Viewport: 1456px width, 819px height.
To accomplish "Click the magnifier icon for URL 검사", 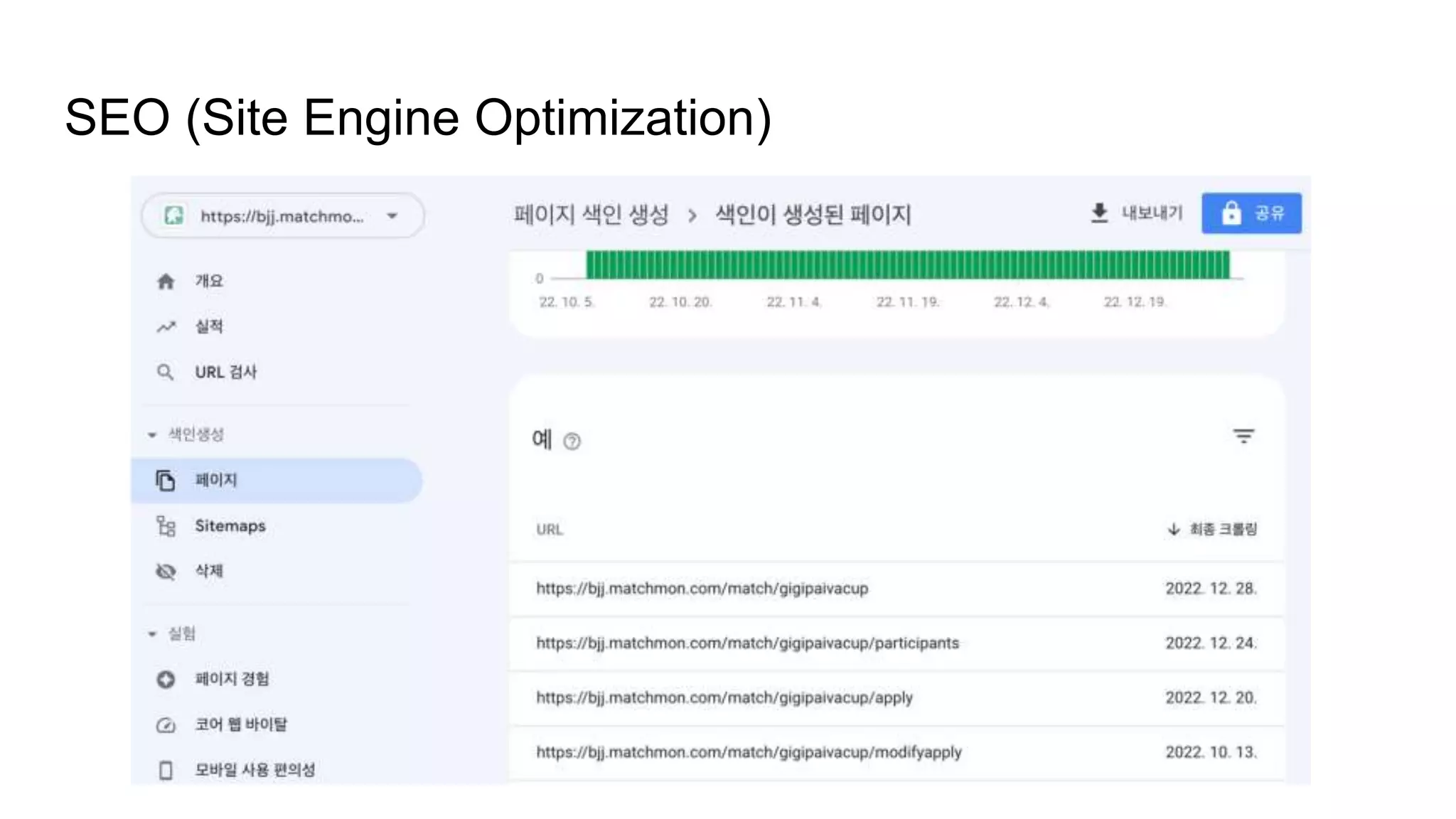I will [165, 373].
